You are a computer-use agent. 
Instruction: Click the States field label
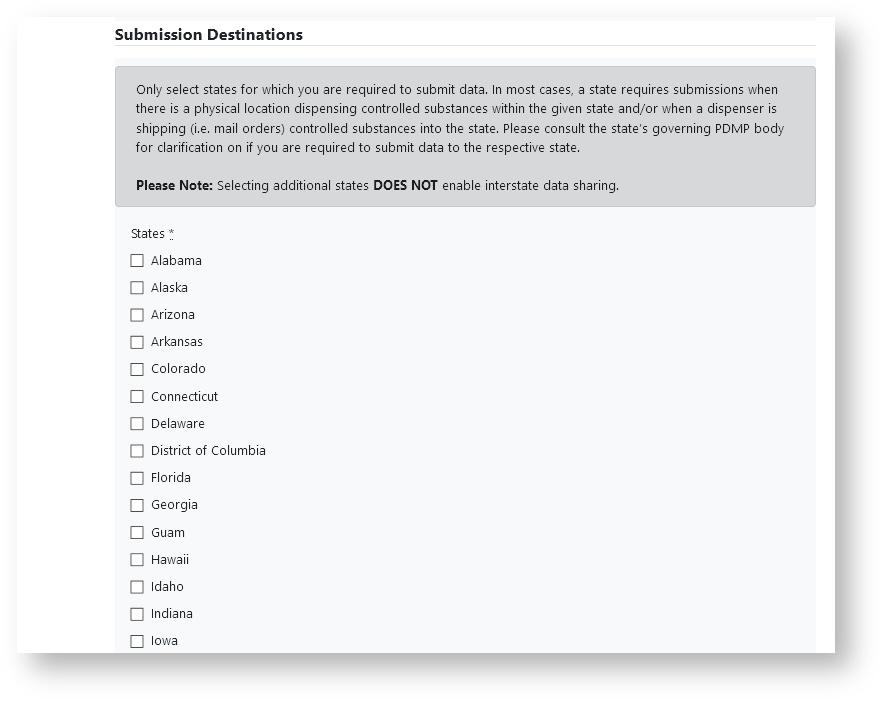point(148,234)
